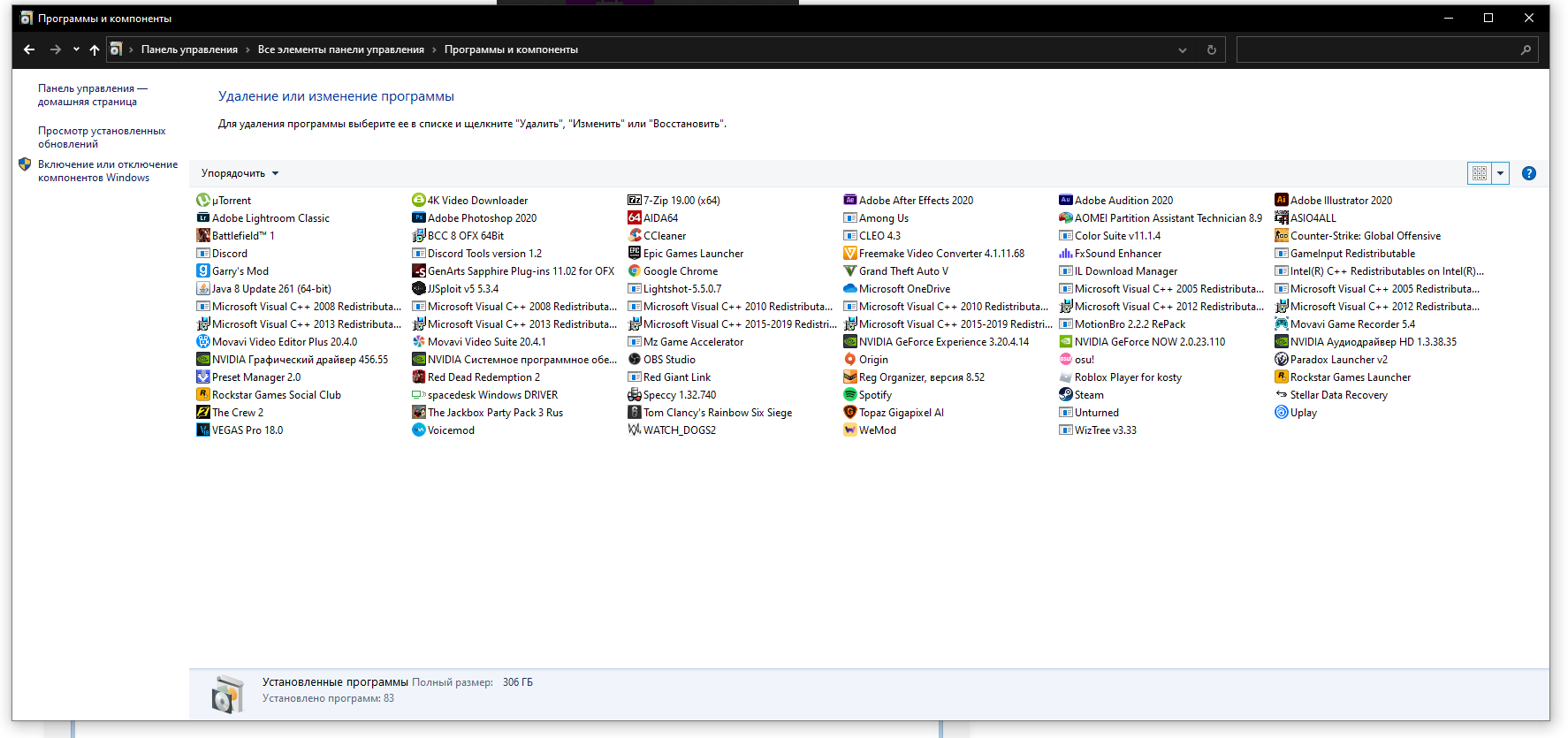The width and height of the screenshot is (1568, 738).
Task: Select Lightshot-5.5.0.7 entry
Action: (x=674, y=289)
